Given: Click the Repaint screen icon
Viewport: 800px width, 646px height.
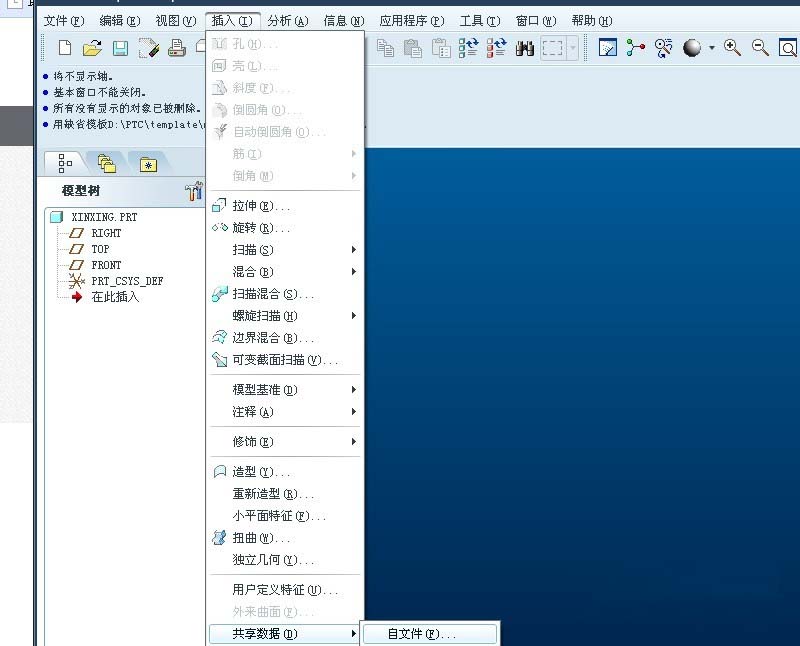Looking at the screenshot, I should (x=608, y=48).
